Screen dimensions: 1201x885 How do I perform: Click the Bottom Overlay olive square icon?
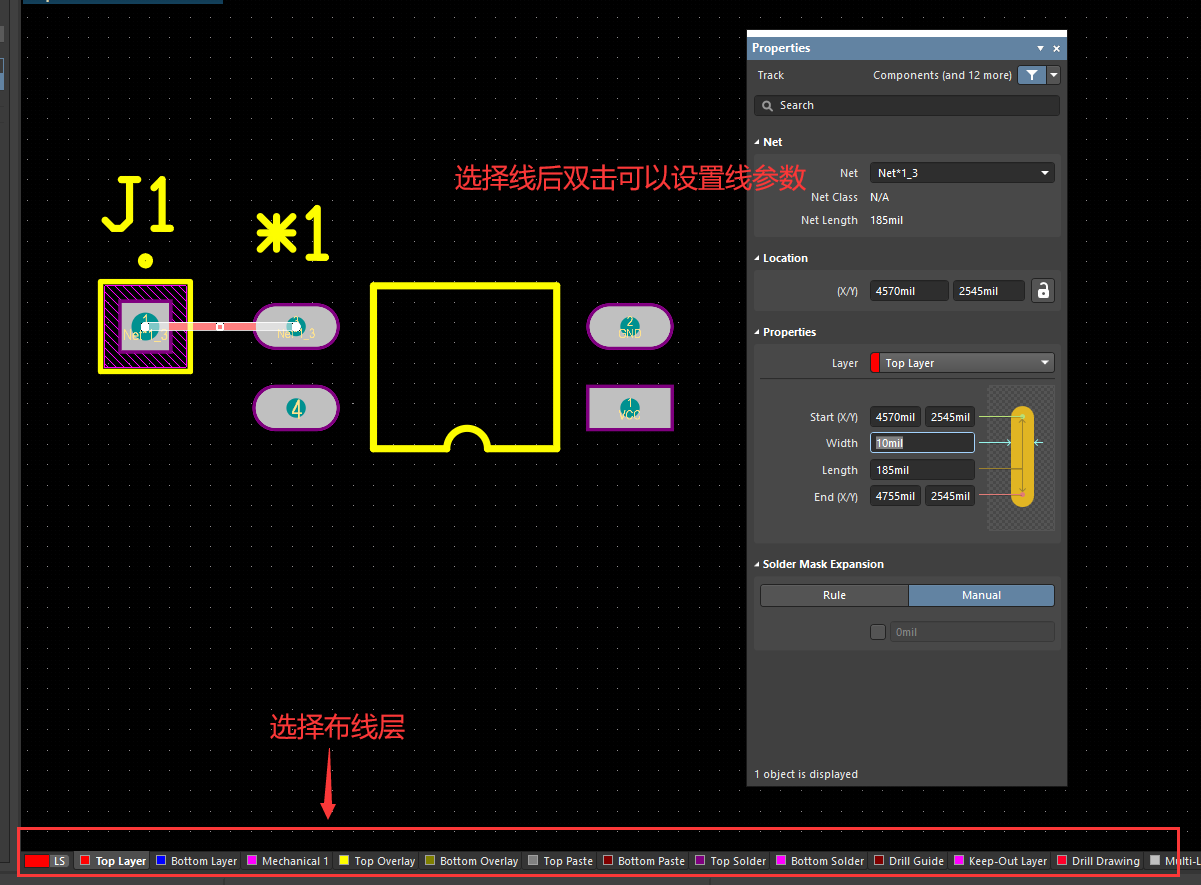431,861
